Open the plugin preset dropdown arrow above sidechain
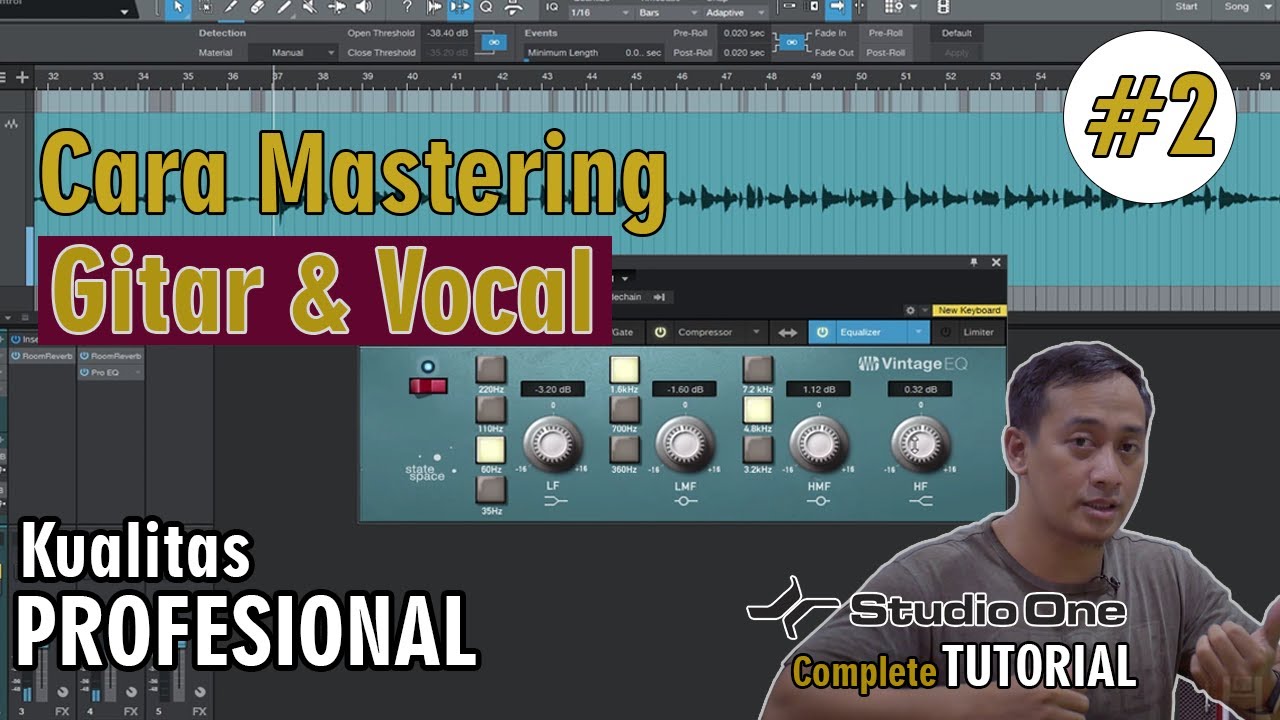The image size is (1280, 720). point(626,278)
